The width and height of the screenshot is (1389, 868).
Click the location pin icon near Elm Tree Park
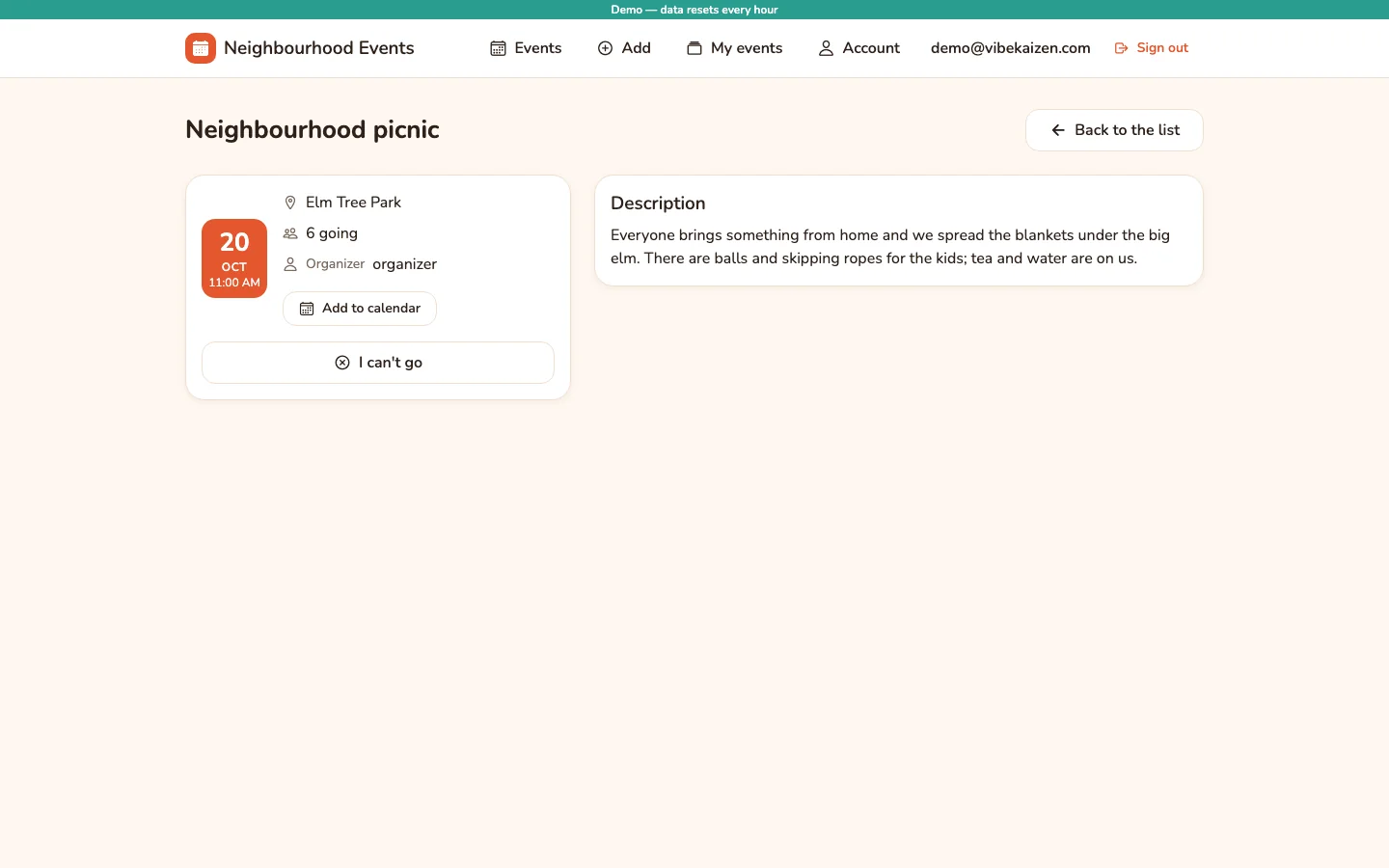click(x=290, y=203)
